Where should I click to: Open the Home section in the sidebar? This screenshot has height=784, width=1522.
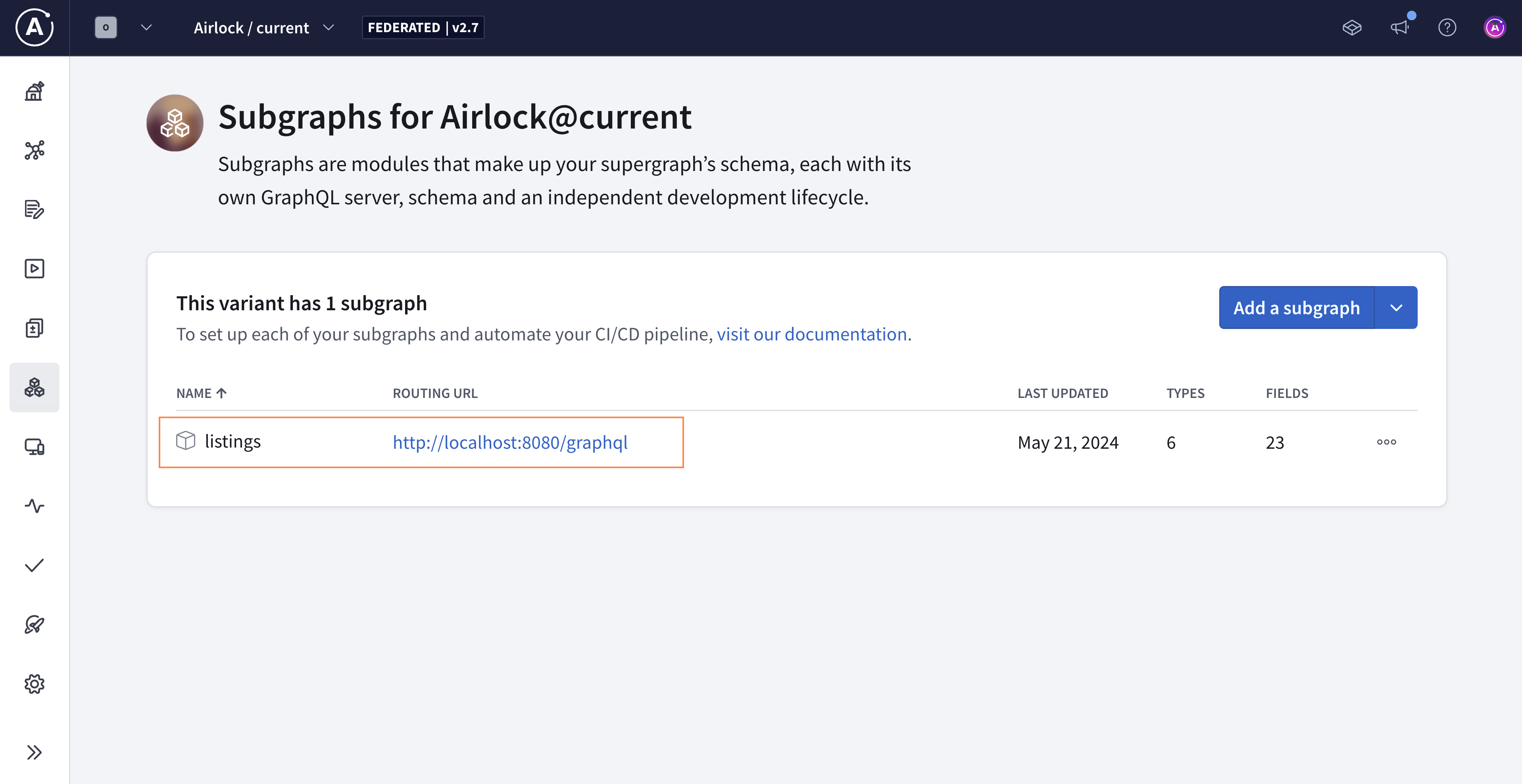[34, 92]
